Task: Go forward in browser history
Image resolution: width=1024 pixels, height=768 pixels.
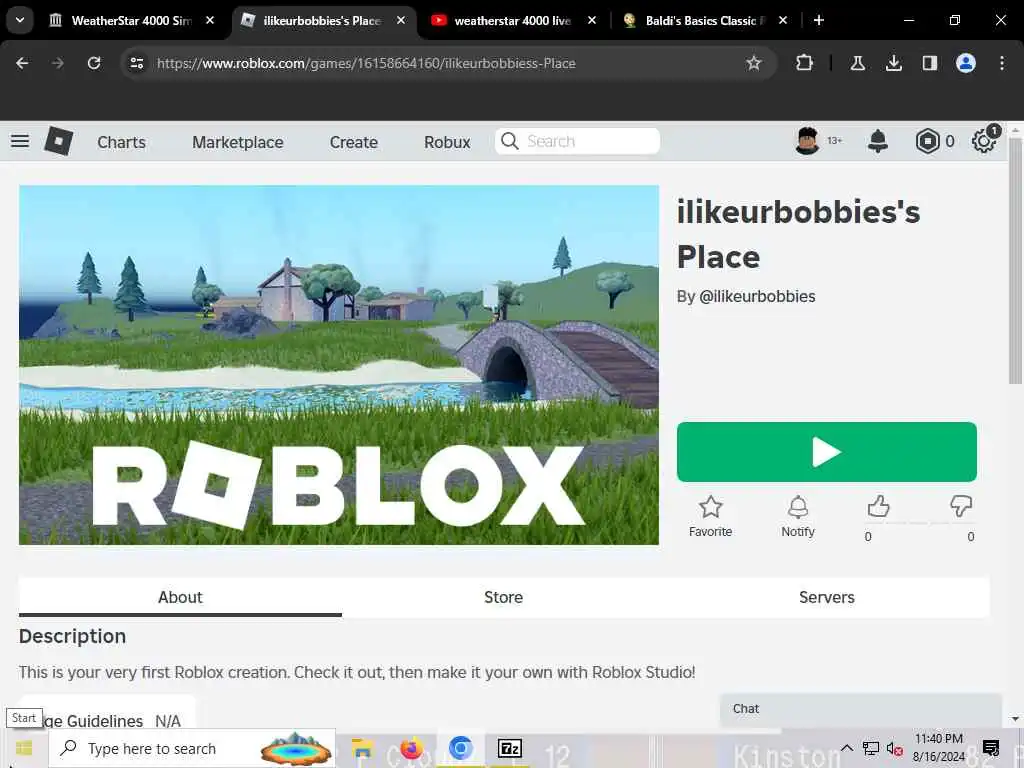Action: pyautogui.click(x=58, y=63)
